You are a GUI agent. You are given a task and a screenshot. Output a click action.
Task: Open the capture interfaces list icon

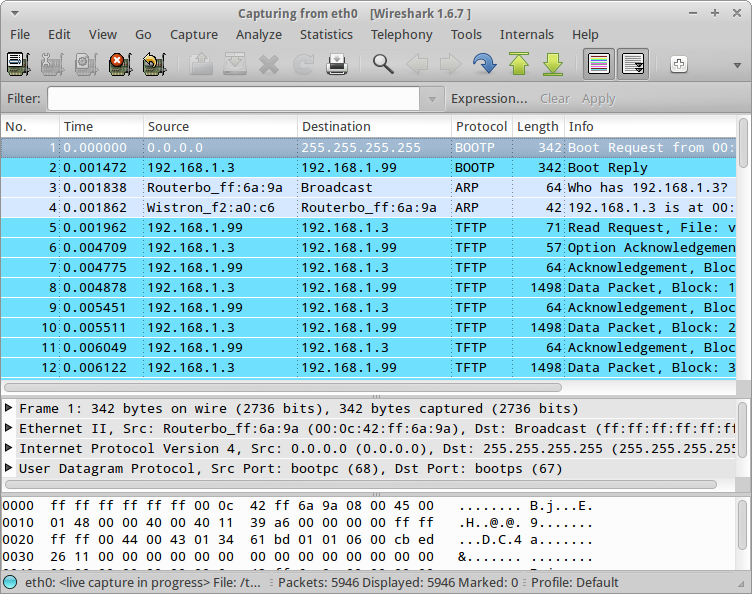click(x=19, y=64)
